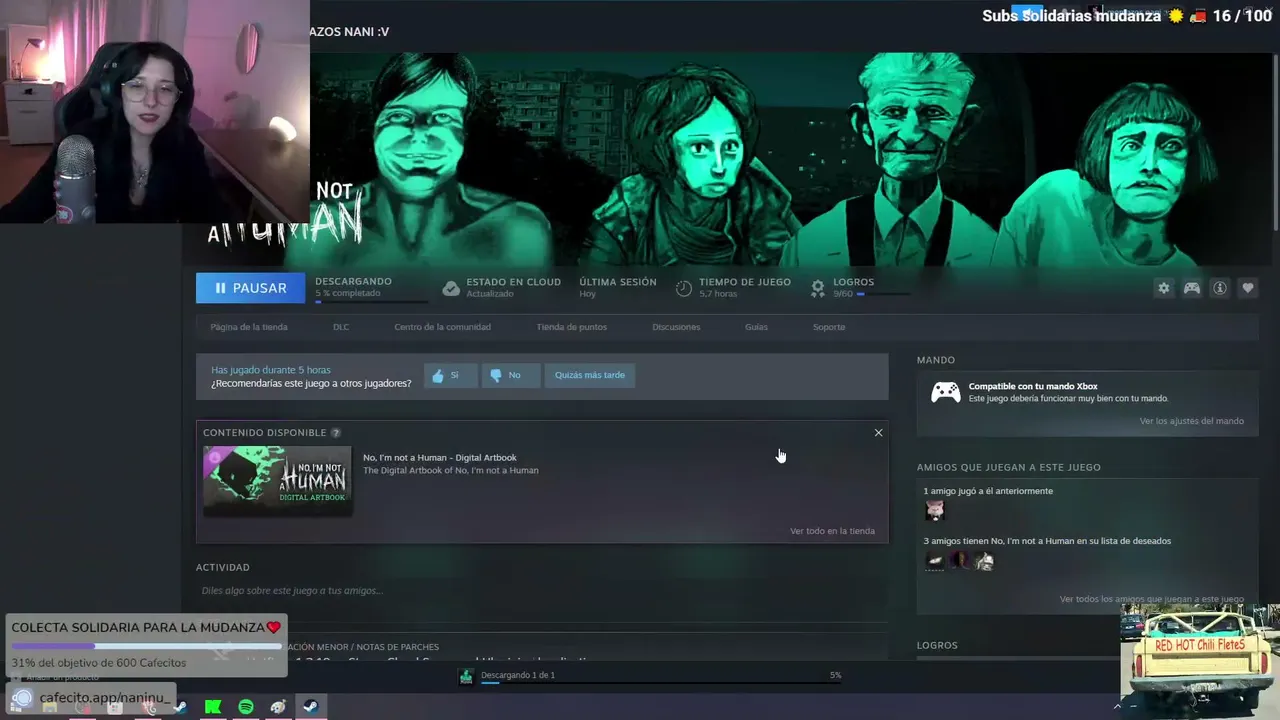Open the avatar of the friend who played
1280x720 pixels.
click(935, 511)
